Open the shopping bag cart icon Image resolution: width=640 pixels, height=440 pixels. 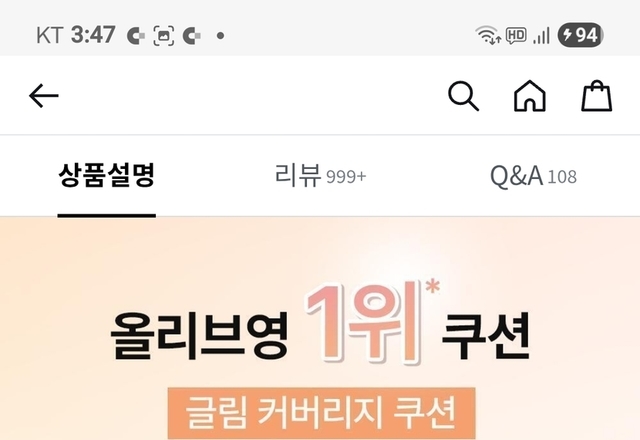(x=596, y=96)
